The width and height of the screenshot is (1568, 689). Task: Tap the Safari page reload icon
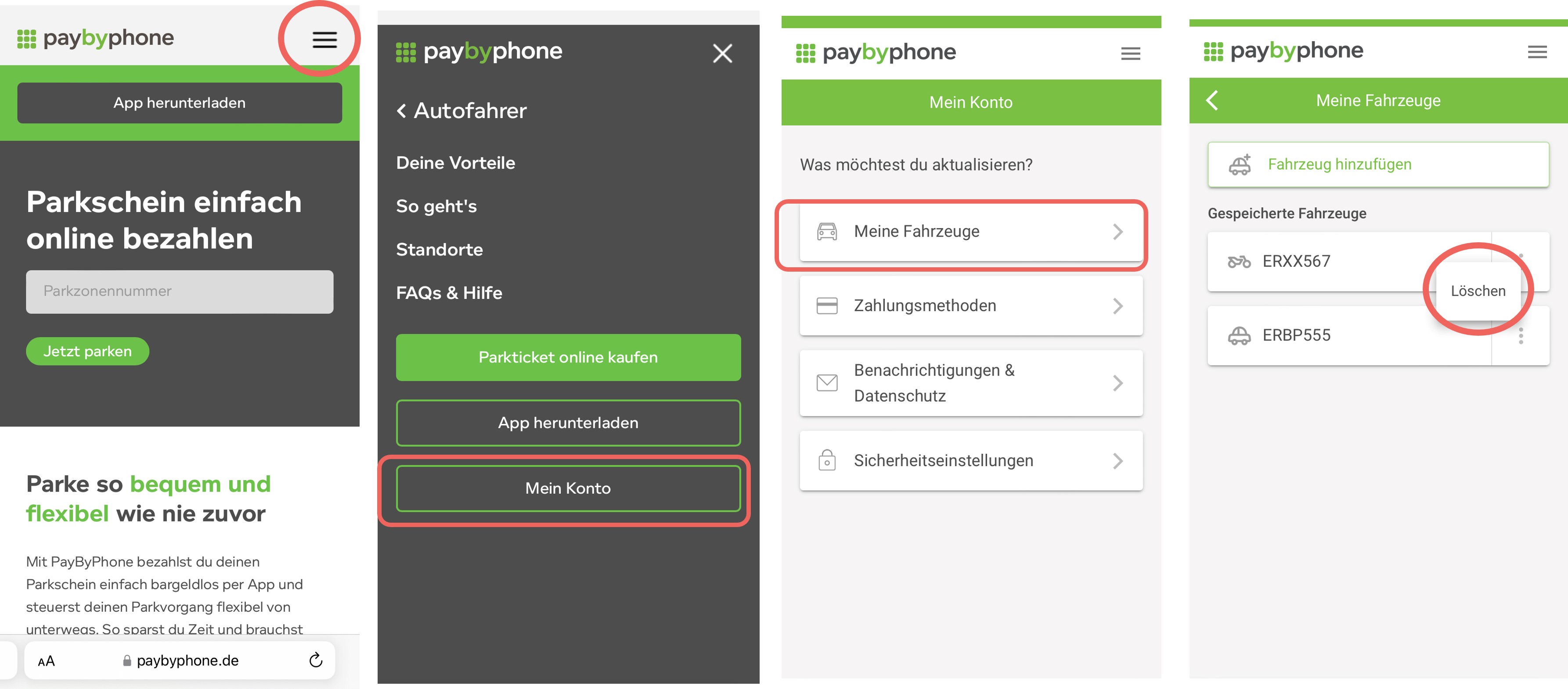[315, 660]
